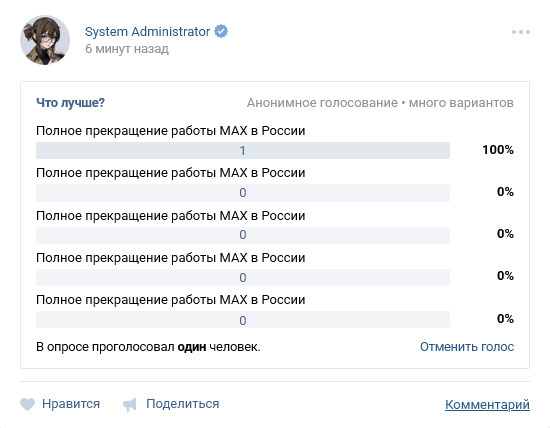
Task: Select the fourth poll option bar
Action: tap(243, 277)
